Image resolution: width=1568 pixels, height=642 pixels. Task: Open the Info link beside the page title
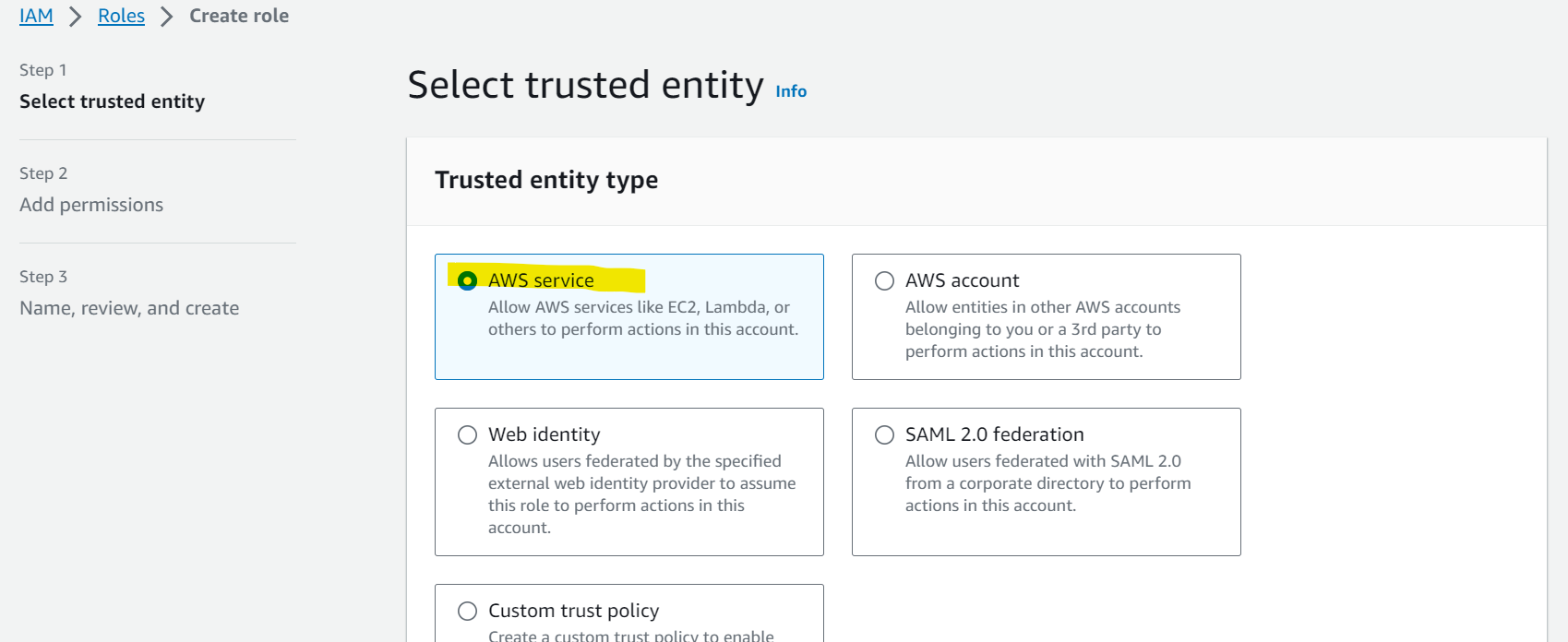coord(791,91)
